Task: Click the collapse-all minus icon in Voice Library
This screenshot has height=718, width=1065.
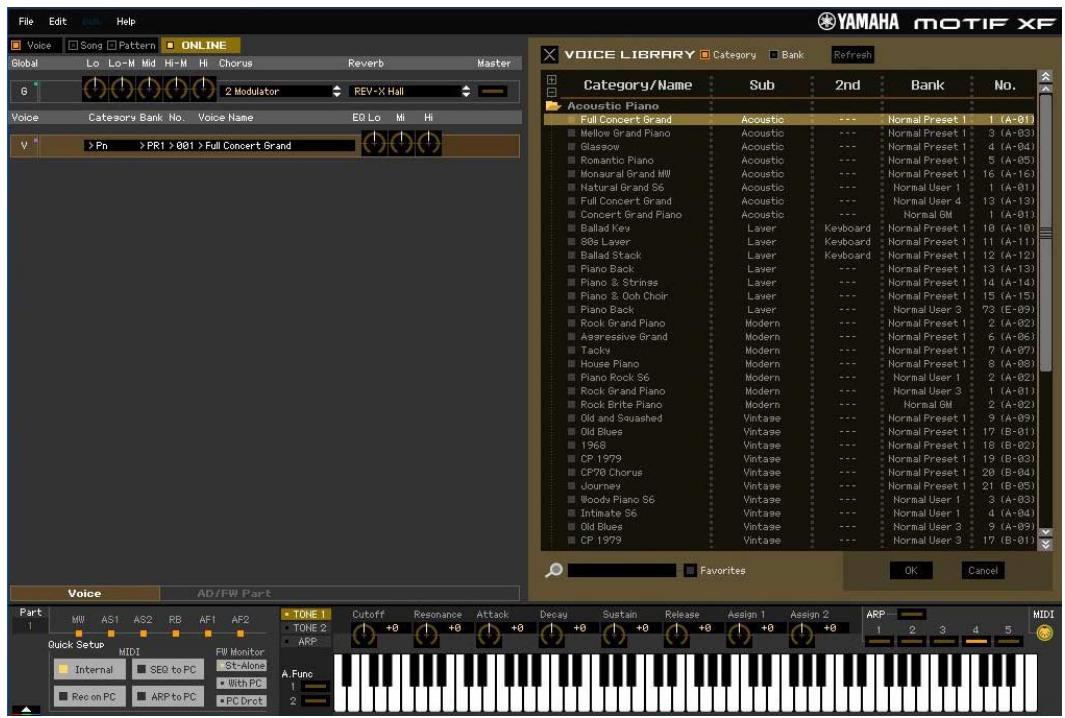Action: click(552, 92)
